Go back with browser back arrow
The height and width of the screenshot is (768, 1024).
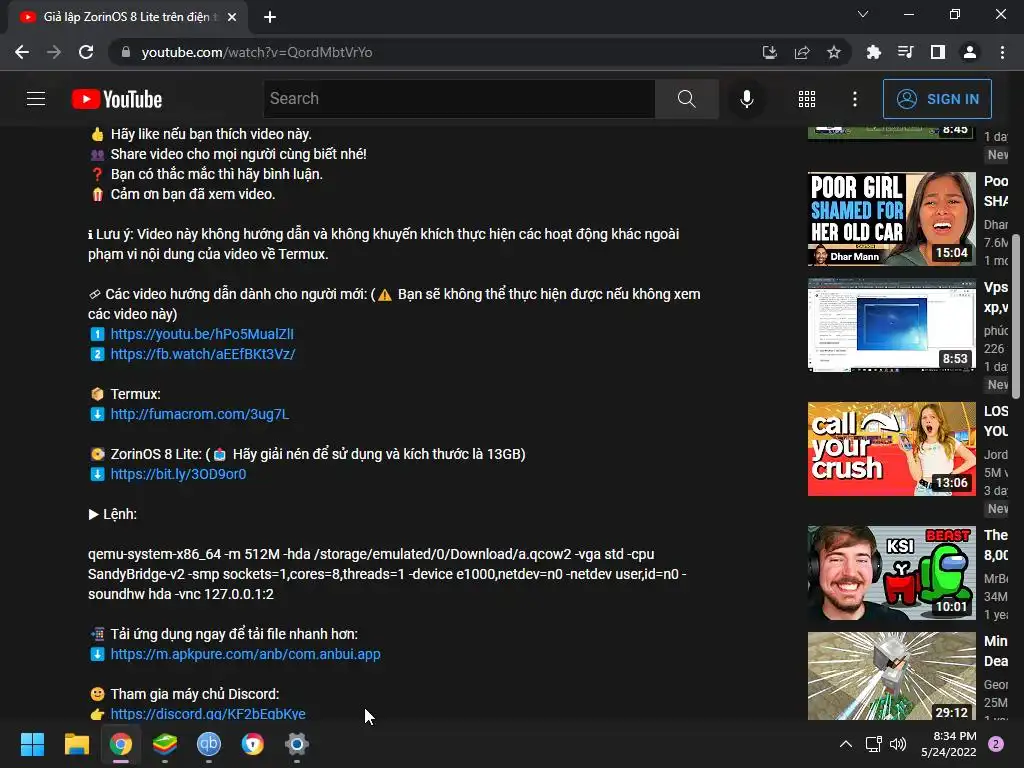pyautogui.click(x=22, y=52)
